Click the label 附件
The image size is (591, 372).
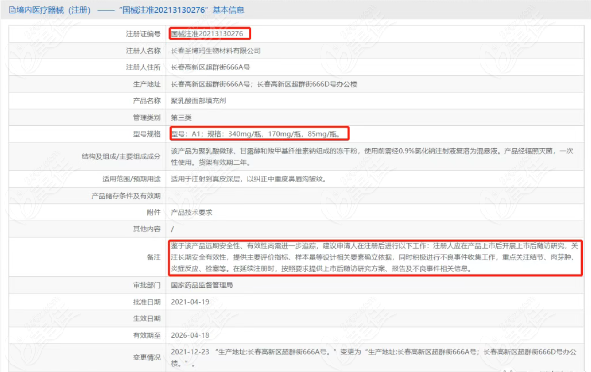(154, 213)
